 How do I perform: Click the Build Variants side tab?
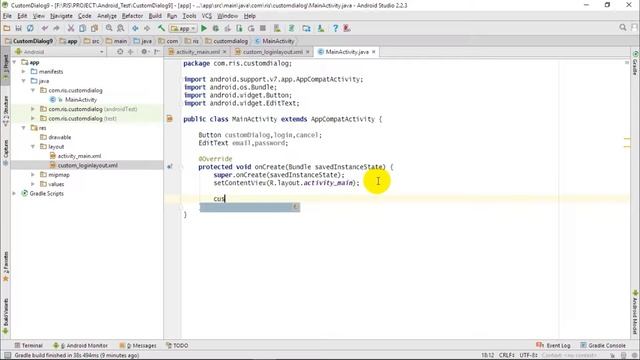[5, 315]
